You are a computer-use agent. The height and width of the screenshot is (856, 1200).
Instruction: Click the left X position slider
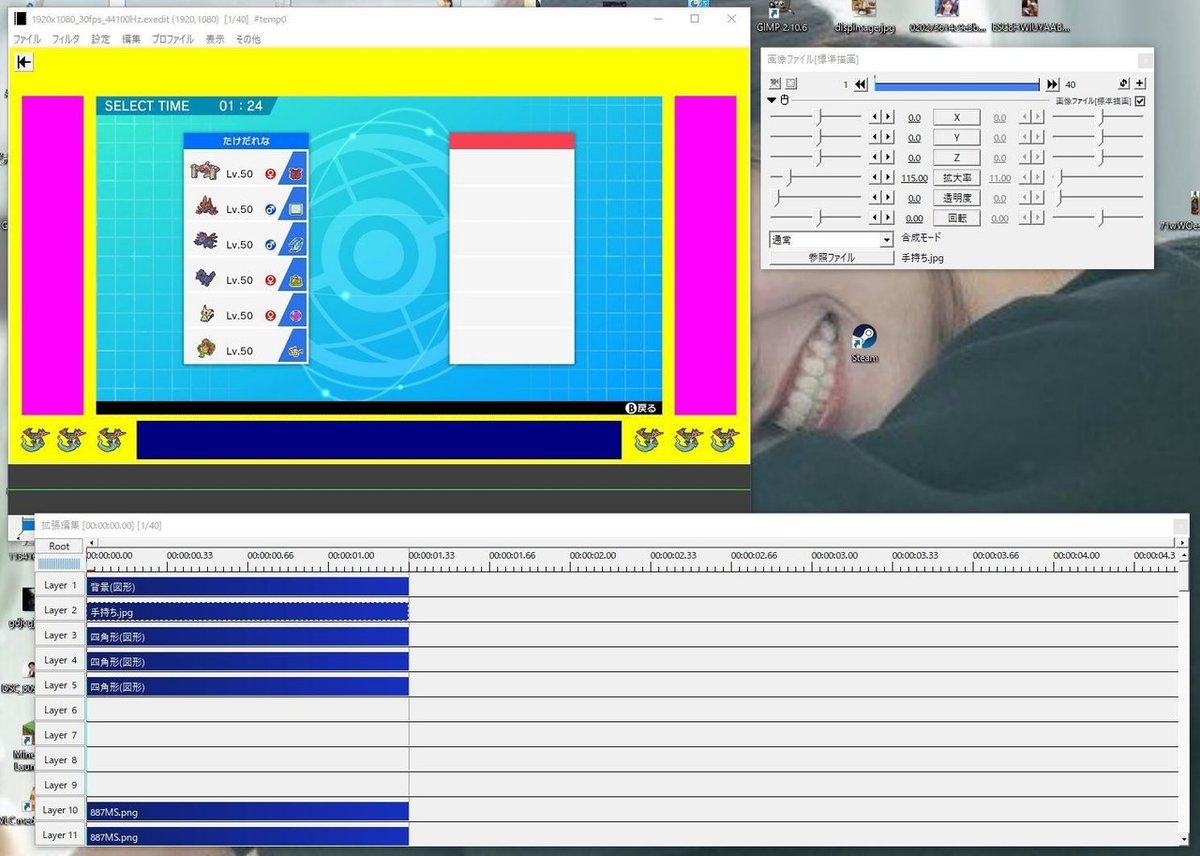click(815, 117)
